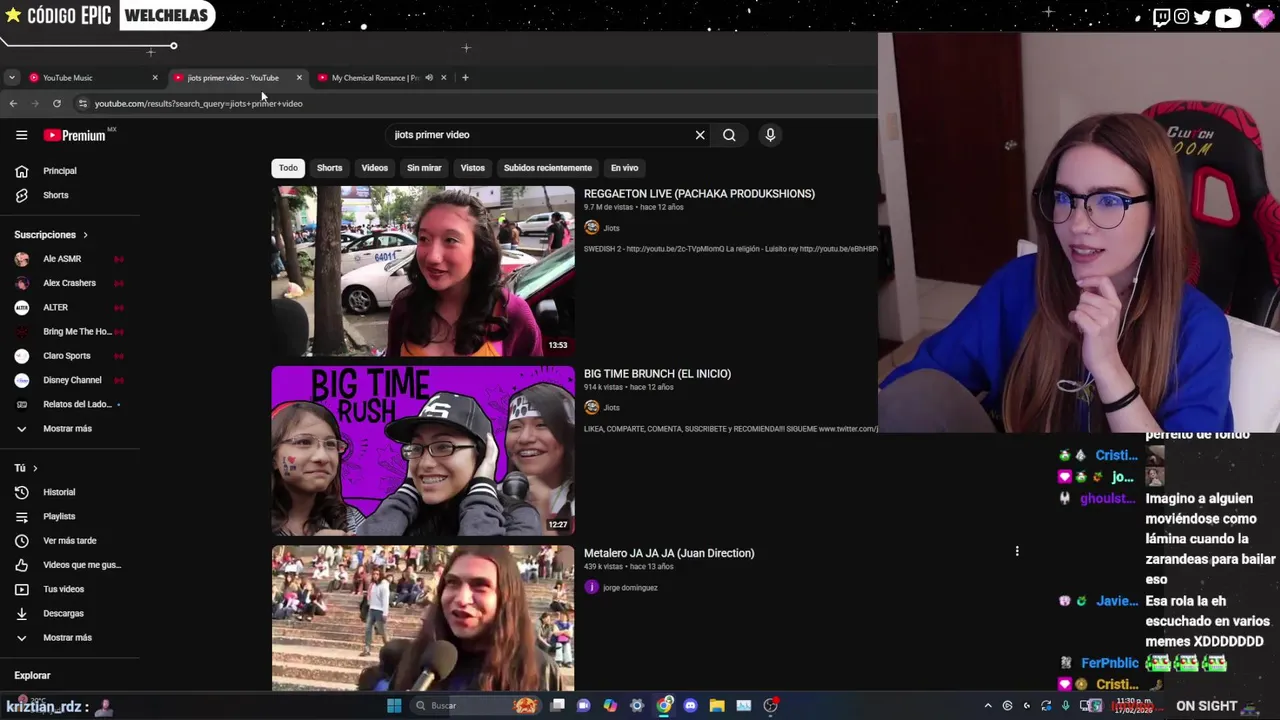
Task: Clear the search box with the X
Action: [700, 135]
